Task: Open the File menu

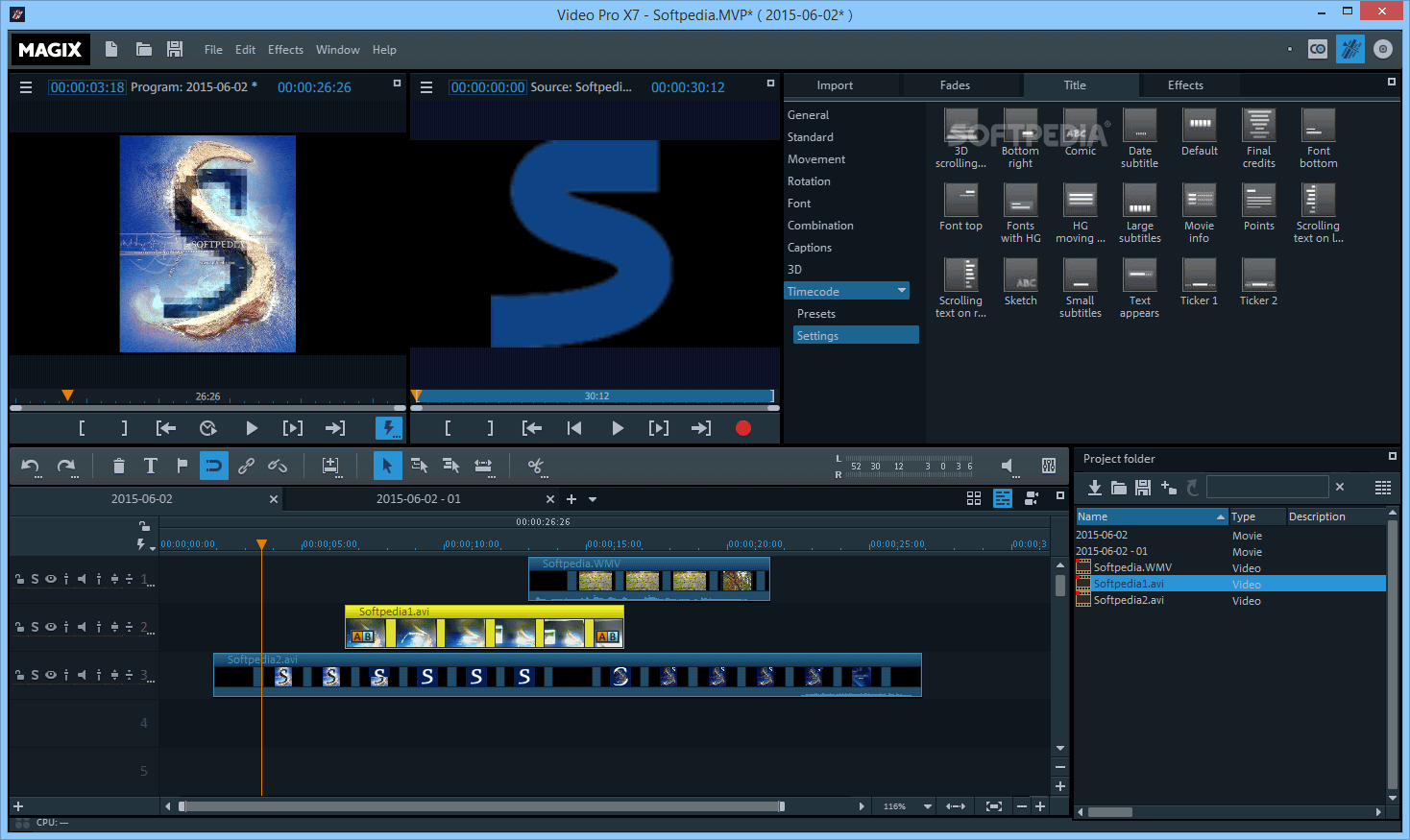Action: pyautogui.click(x=213, y=50)
